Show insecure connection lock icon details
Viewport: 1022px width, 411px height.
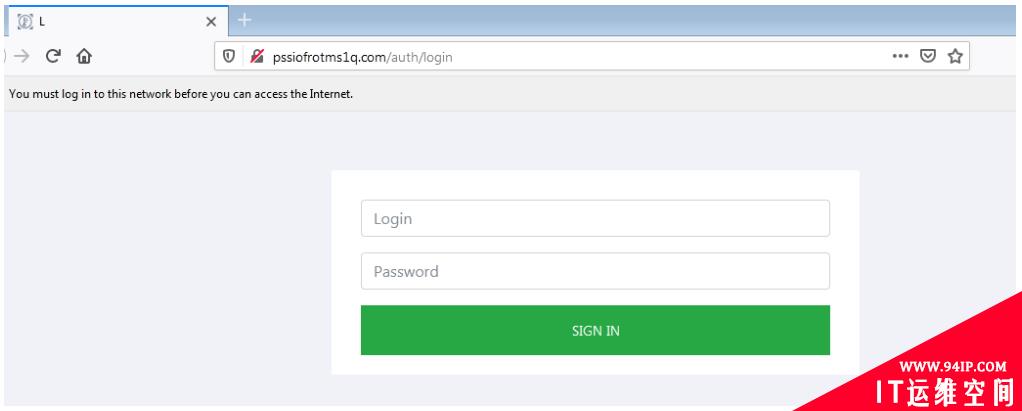(x=257, y=57)
